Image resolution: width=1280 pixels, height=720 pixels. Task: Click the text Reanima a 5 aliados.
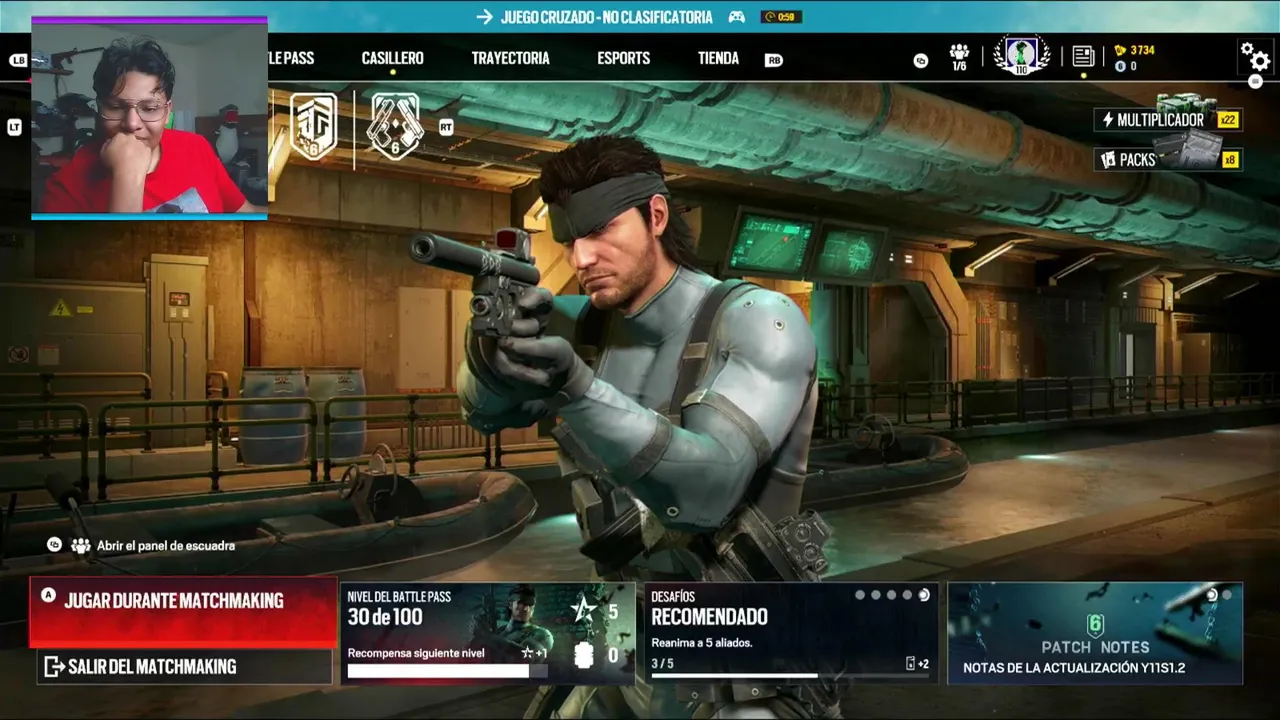click(702, 643)
